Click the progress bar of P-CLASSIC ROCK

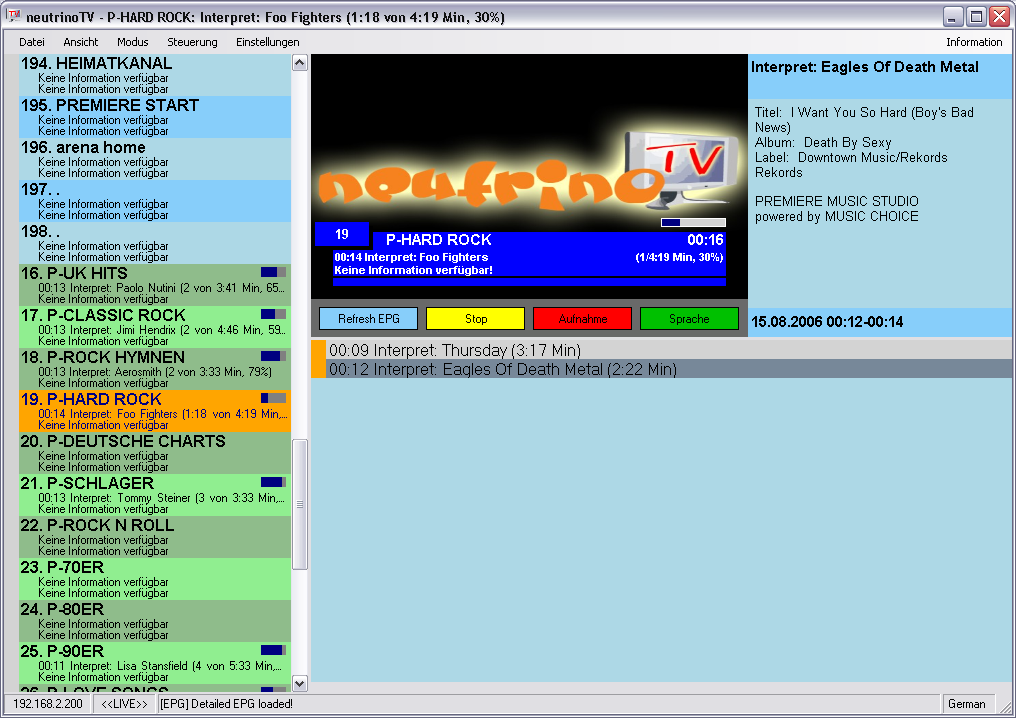tap(273, 314)
